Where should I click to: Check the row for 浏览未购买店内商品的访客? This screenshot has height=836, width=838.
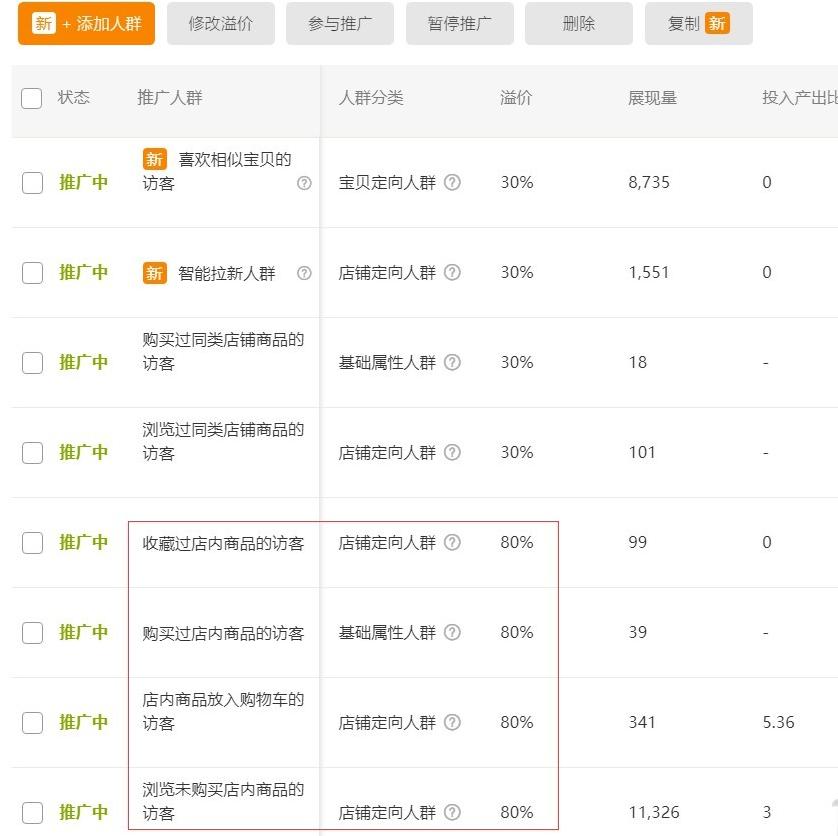[31, 812]
